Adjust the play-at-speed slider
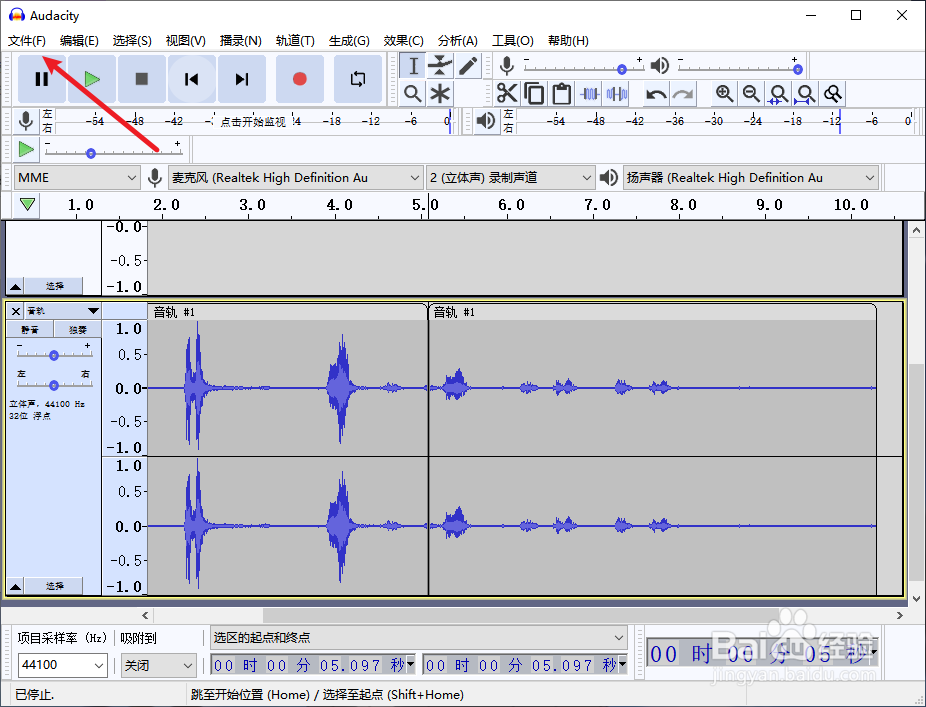Screen dimensions: 926x707 click(113, 153)
